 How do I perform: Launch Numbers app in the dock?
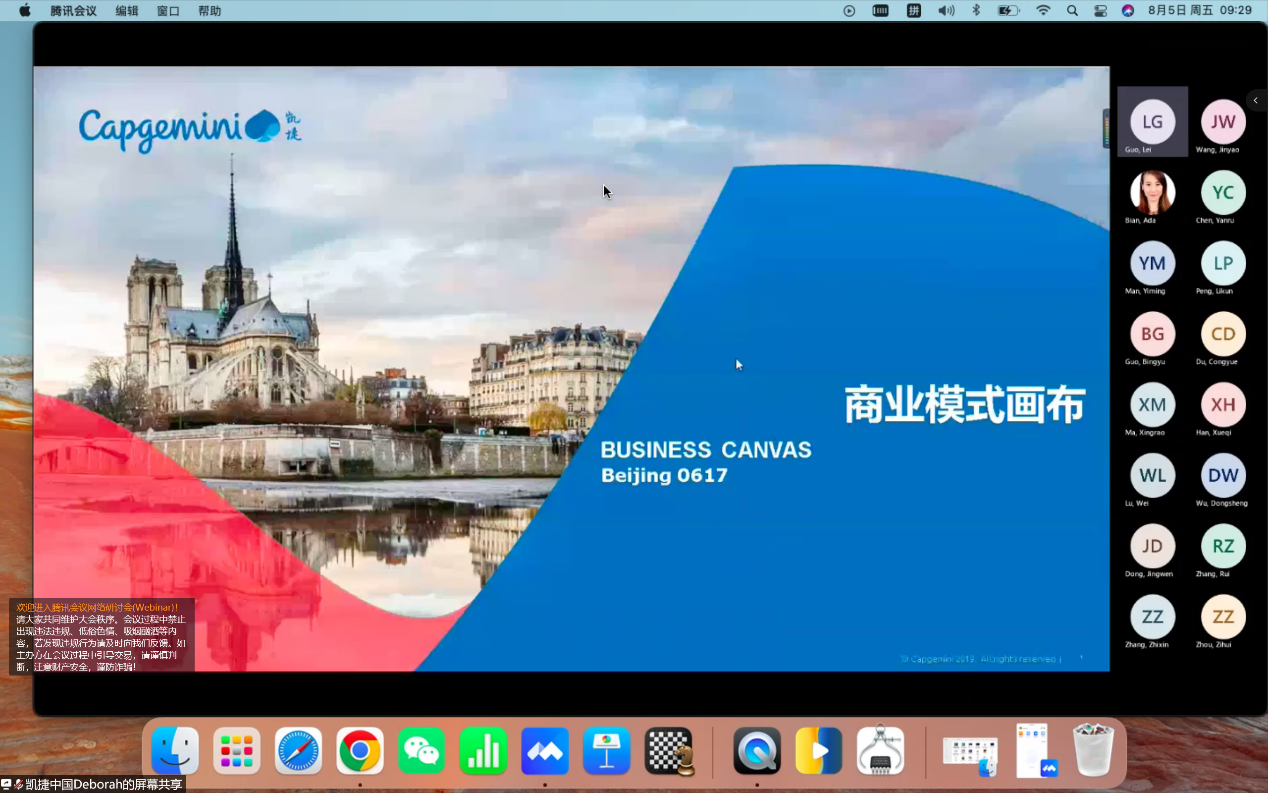pyautogui.click(x=483, y=751)
